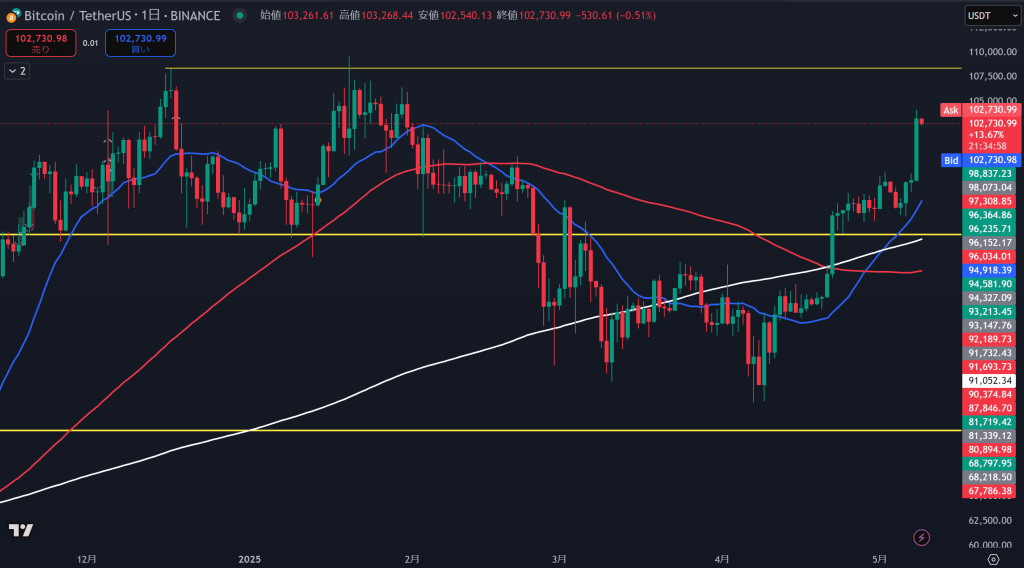Click the 3月 label on time axis
Image resolution: width=1024 pixels, height=568 pixels.
point(559,559)
